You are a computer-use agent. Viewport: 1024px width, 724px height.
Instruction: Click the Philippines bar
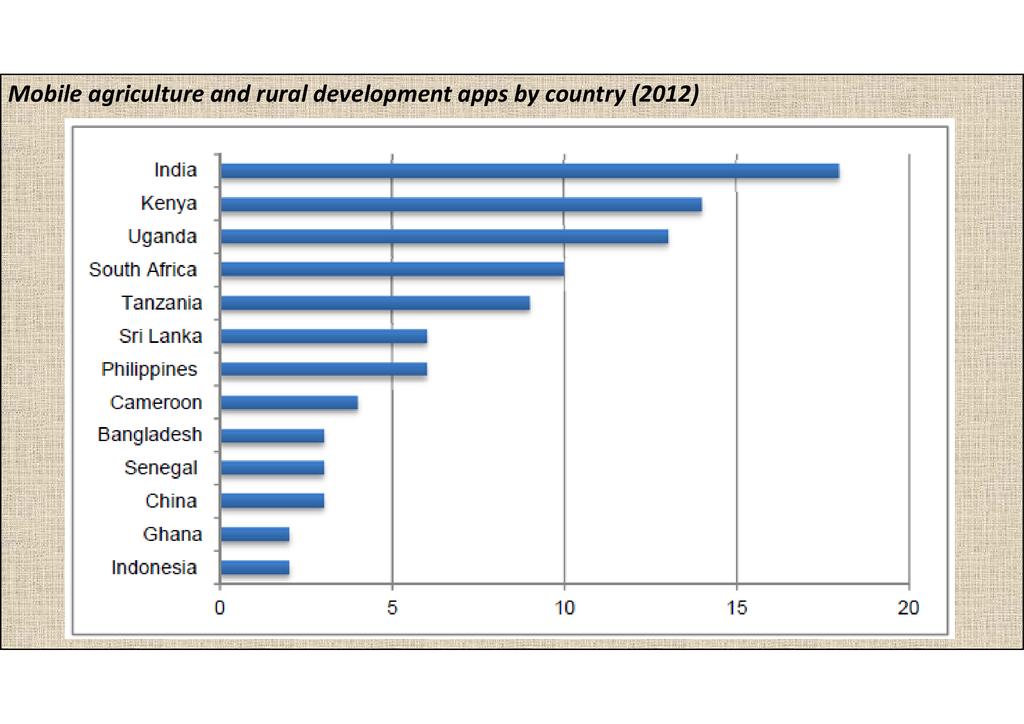[323, 369]
